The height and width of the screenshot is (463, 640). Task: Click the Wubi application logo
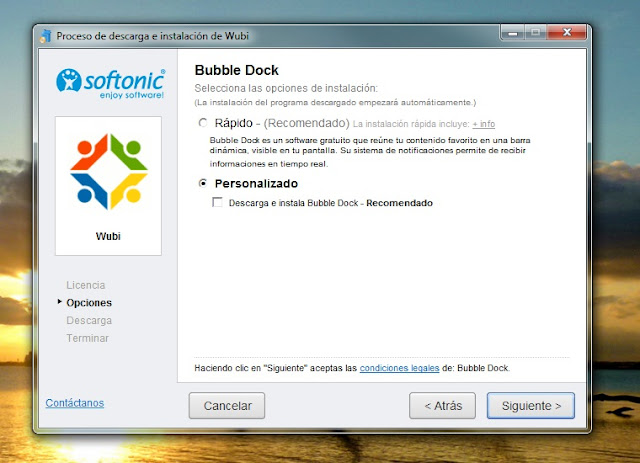[109, 171]
